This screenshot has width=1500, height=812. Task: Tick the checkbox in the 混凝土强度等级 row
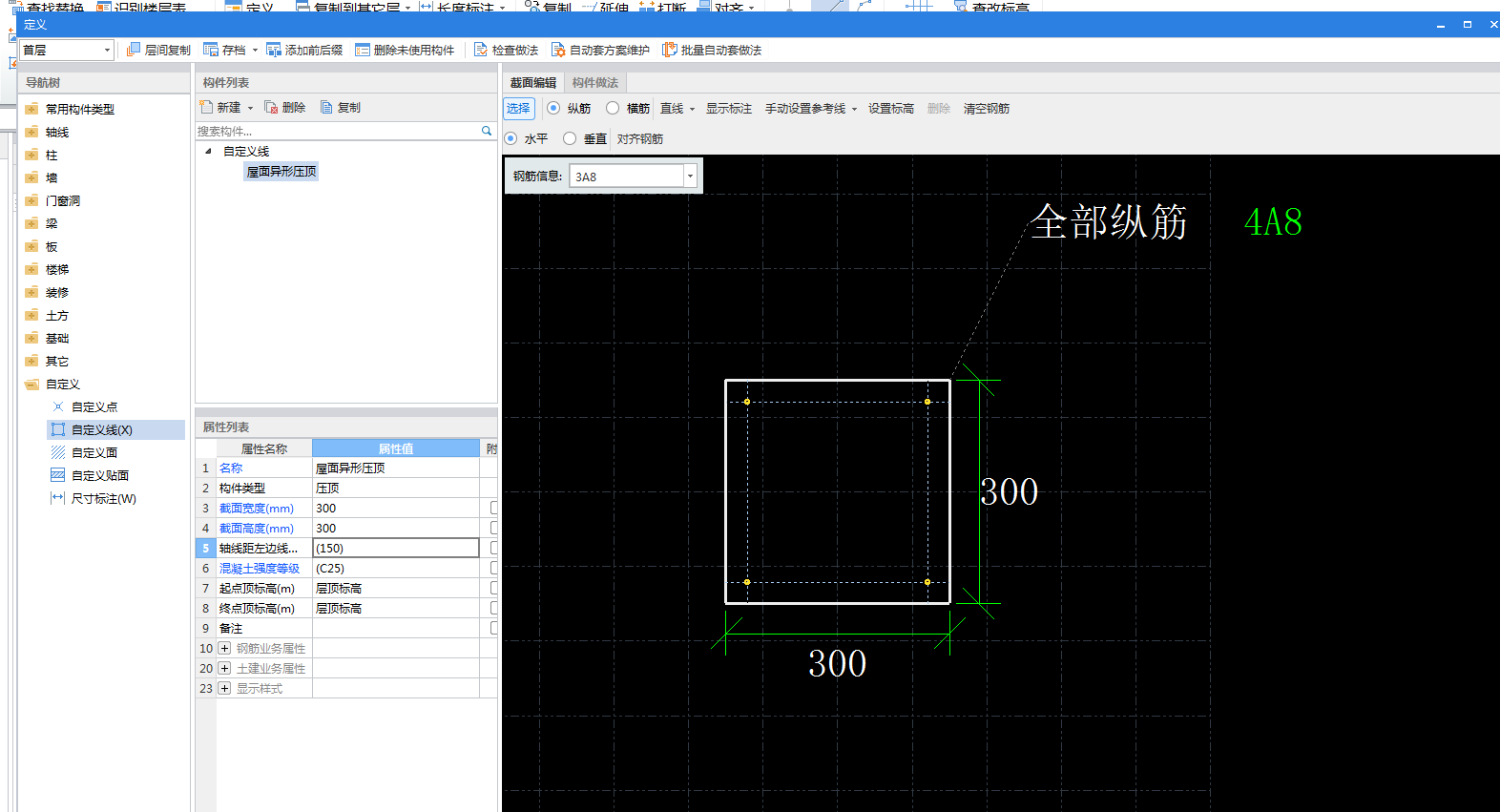[x=494, y=568]
